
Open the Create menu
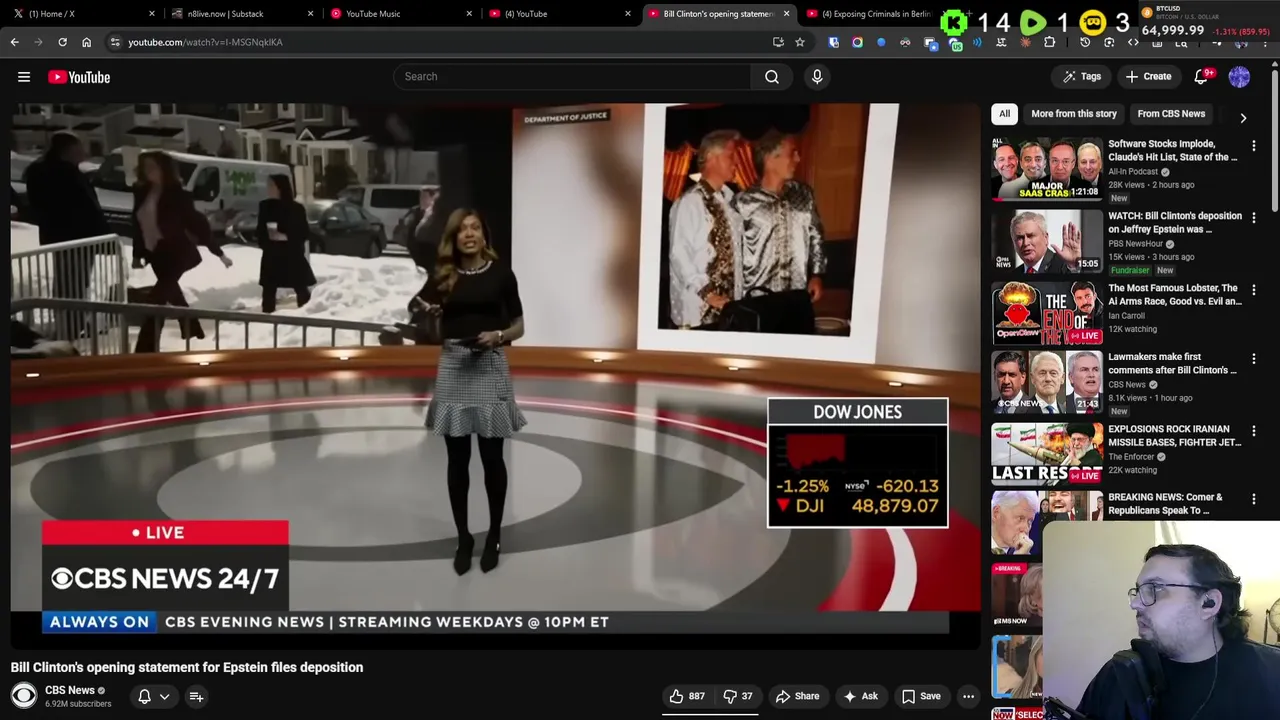1147,77
